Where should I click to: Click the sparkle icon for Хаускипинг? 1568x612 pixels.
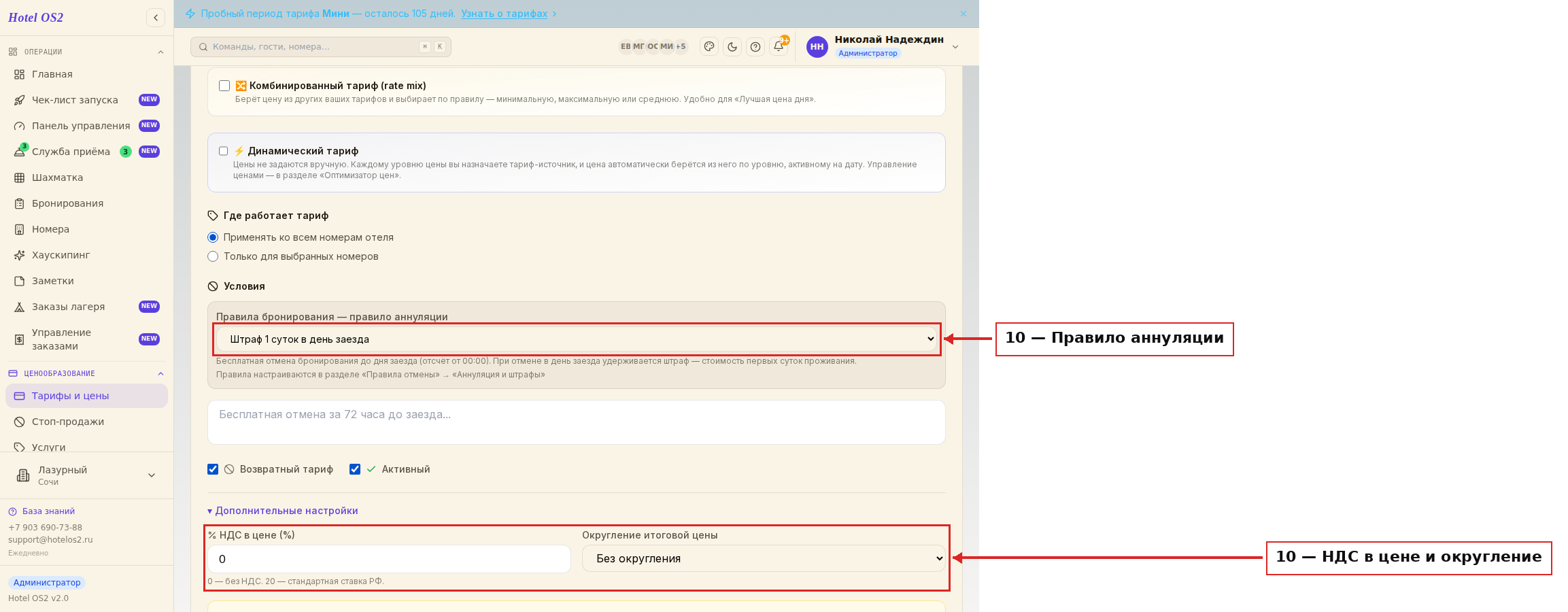pos(20,255)
